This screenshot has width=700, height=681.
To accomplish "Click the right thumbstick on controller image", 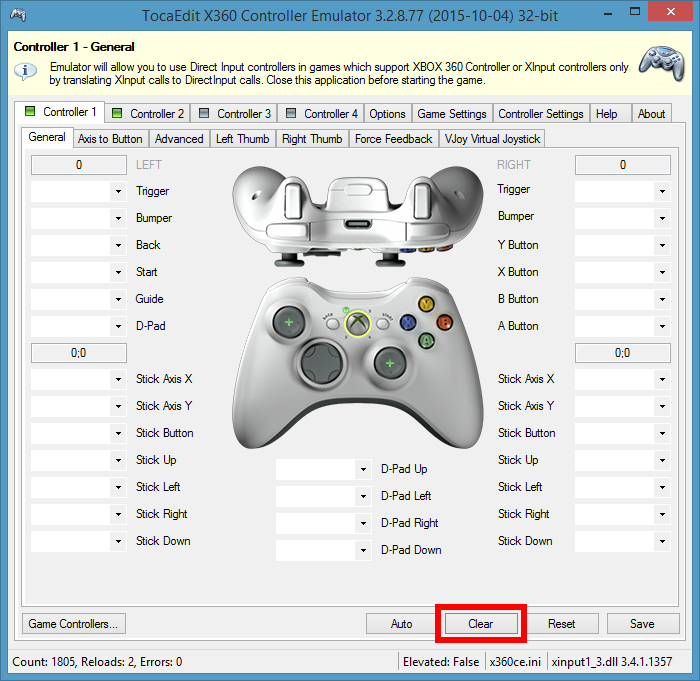I will click(x=390, y=363).
